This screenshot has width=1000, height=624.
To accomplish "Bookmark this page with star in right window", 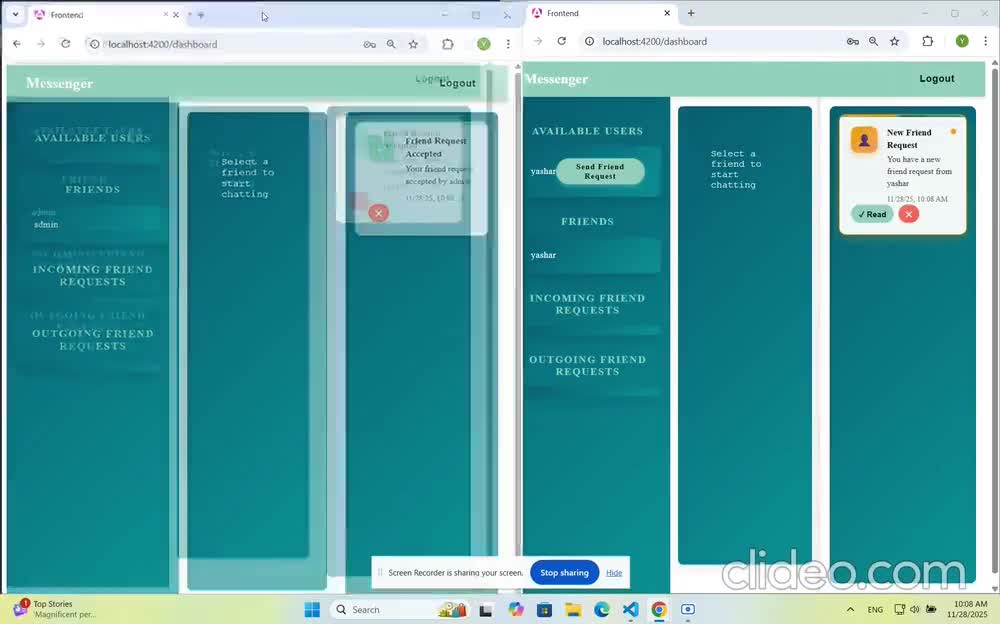I will click(x=895, y=41).
